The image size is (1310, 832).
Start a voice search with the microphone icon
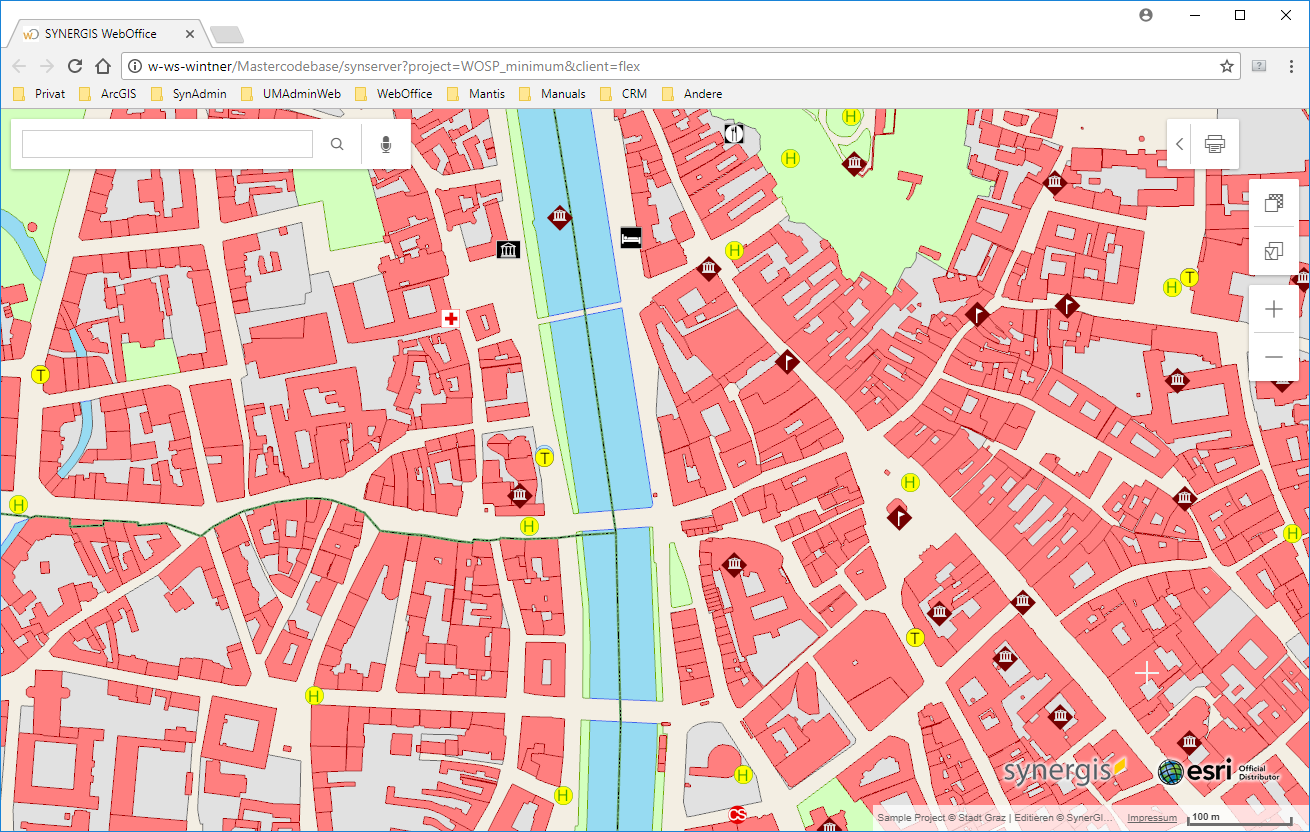(386, 145)
